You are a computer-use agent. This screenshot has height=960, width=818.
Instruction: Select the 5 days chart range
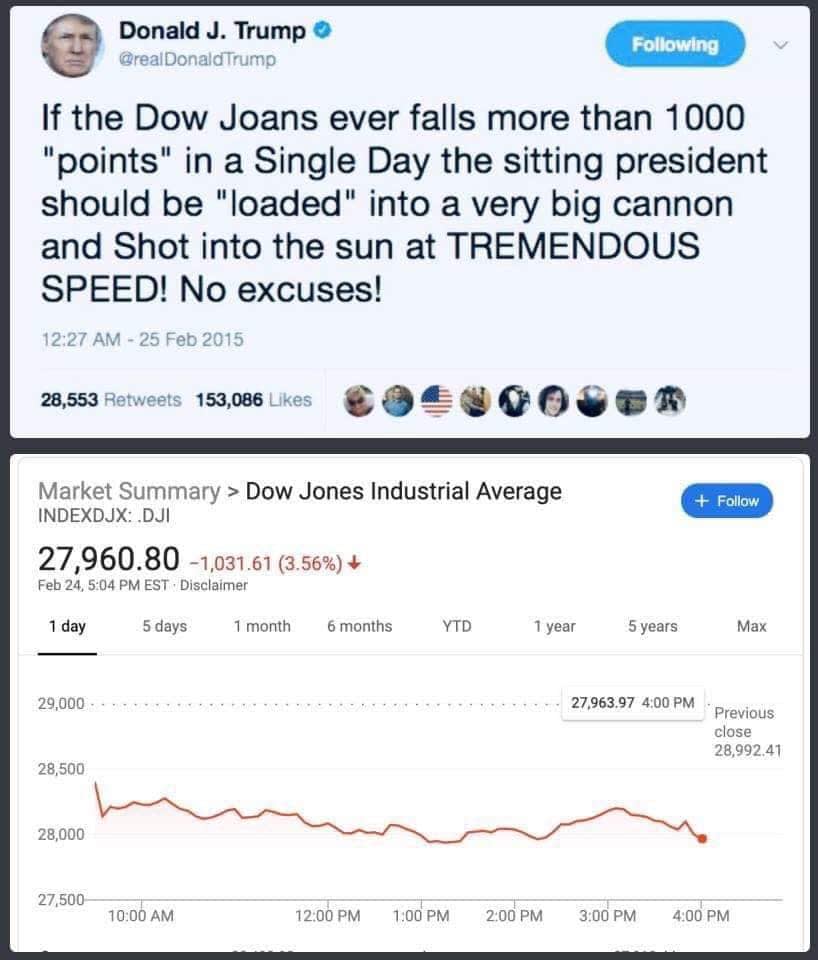[x=165, y=626]
